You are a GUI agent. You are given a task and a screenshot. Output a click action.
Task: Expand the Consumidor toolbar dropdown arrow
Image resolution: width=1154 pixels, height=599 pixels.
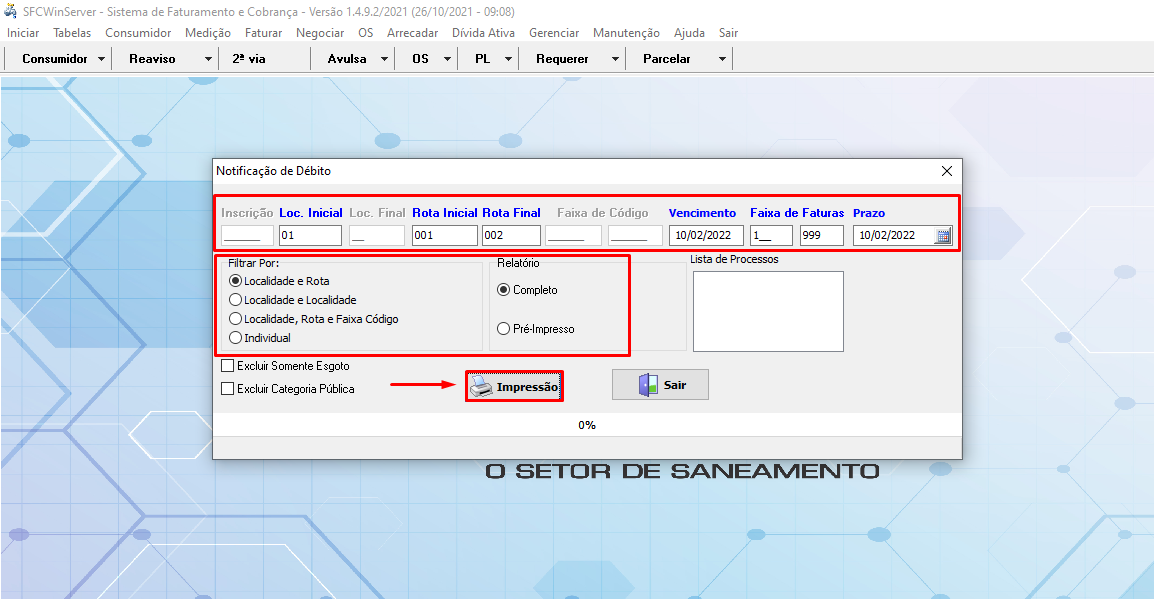[x=102, y=59]
